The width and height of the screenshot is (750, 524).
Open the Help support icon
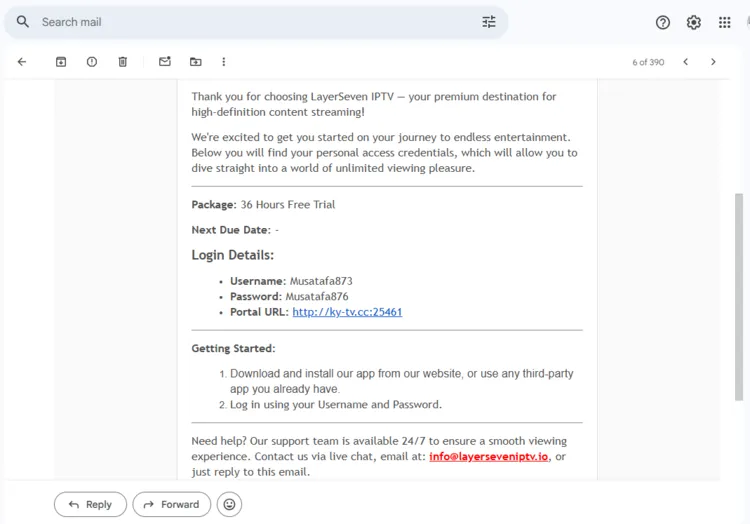coord(662,22)
